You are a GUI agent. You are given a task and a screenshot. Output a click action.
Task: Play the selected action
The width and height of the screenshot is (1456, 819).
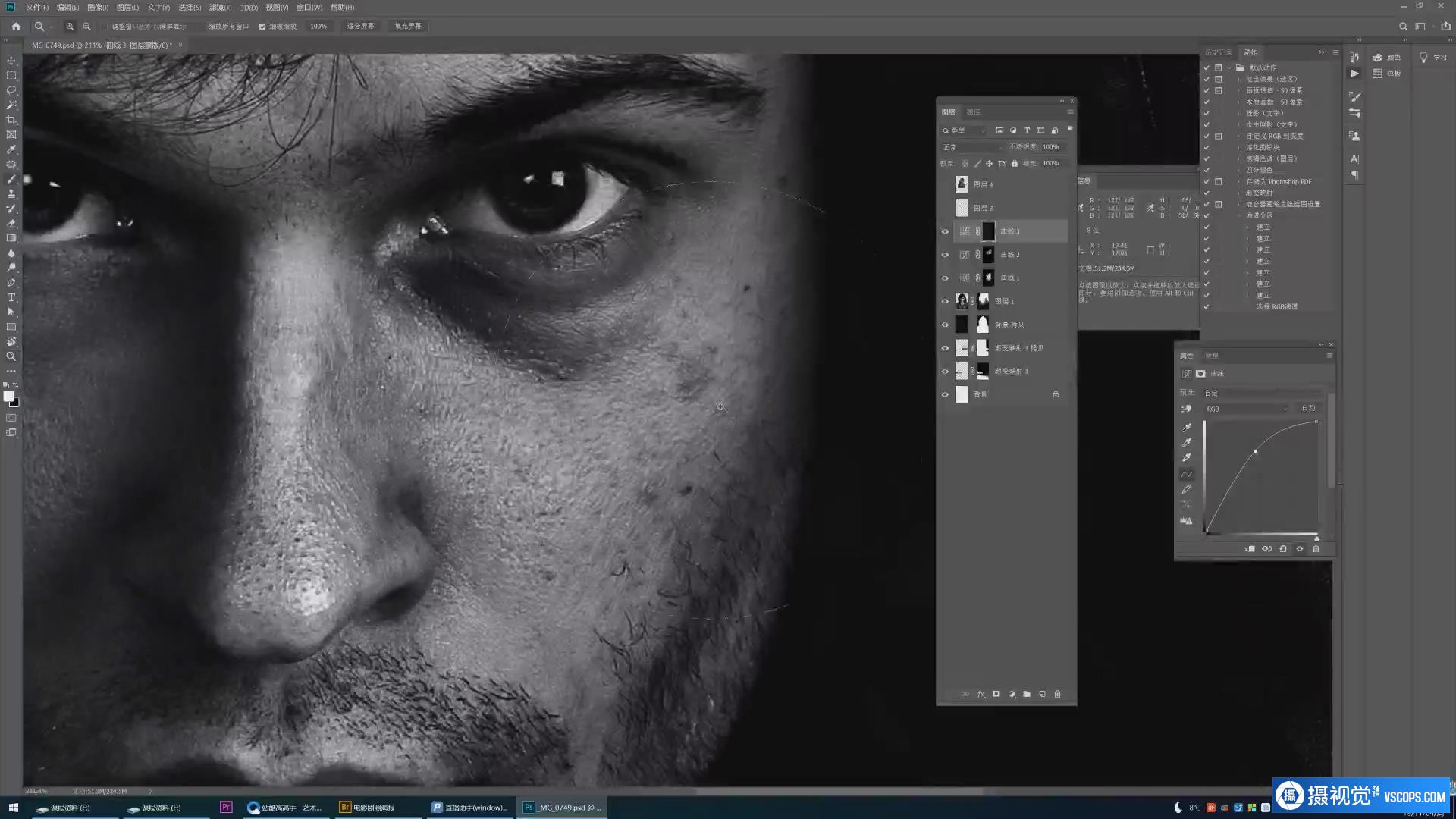[x=1354, y=74]
